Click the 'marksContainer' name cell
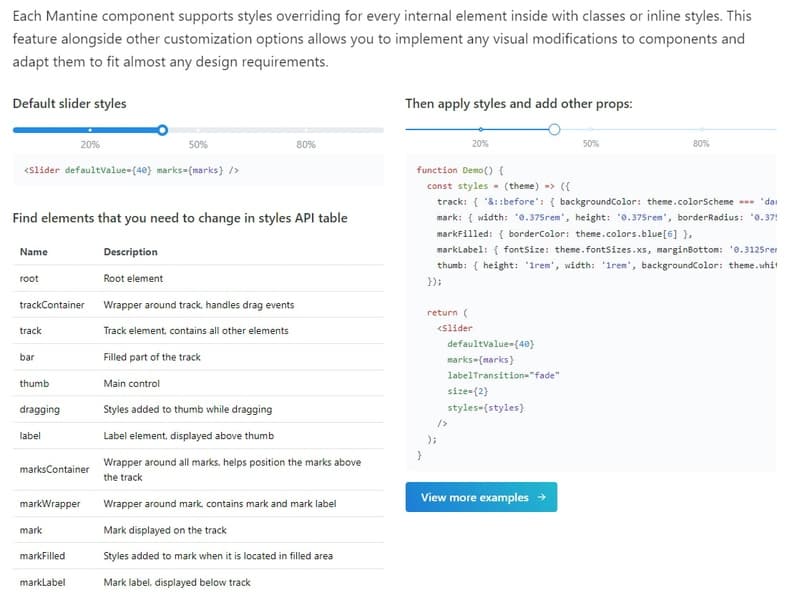This screenshot has height=605, width=807. [54, 469]
